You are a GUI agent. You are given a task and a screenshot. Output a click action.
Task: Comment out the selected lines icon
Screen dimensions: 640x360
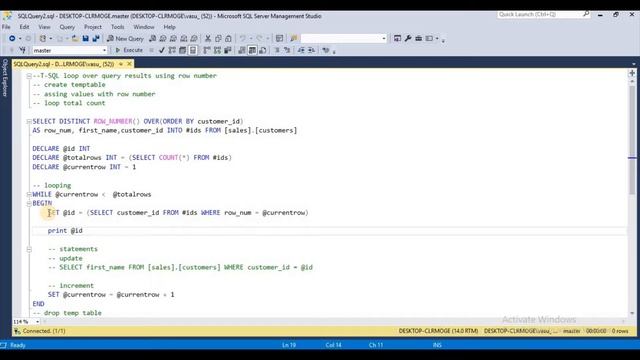click(277, 50)
